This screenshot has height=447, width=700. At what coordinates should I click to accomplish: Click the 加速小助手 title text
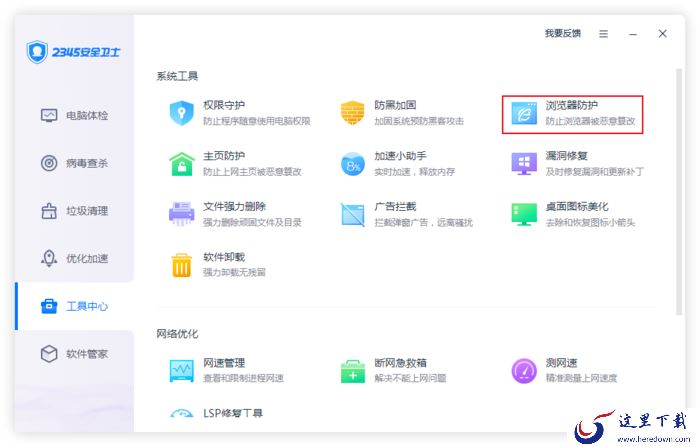(x=400, y=156)
